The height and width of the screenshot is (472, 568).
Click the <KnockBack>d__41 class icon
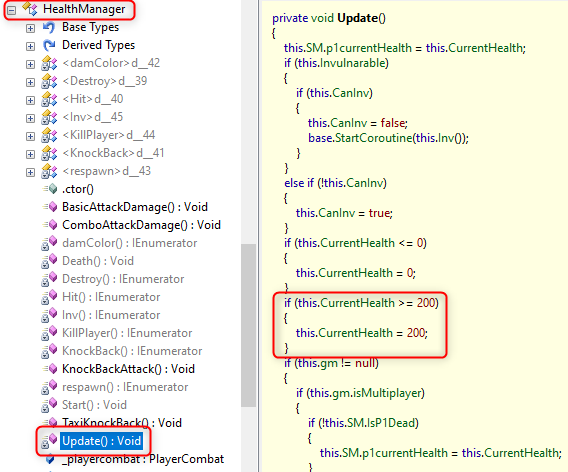[x=49, y=153]
